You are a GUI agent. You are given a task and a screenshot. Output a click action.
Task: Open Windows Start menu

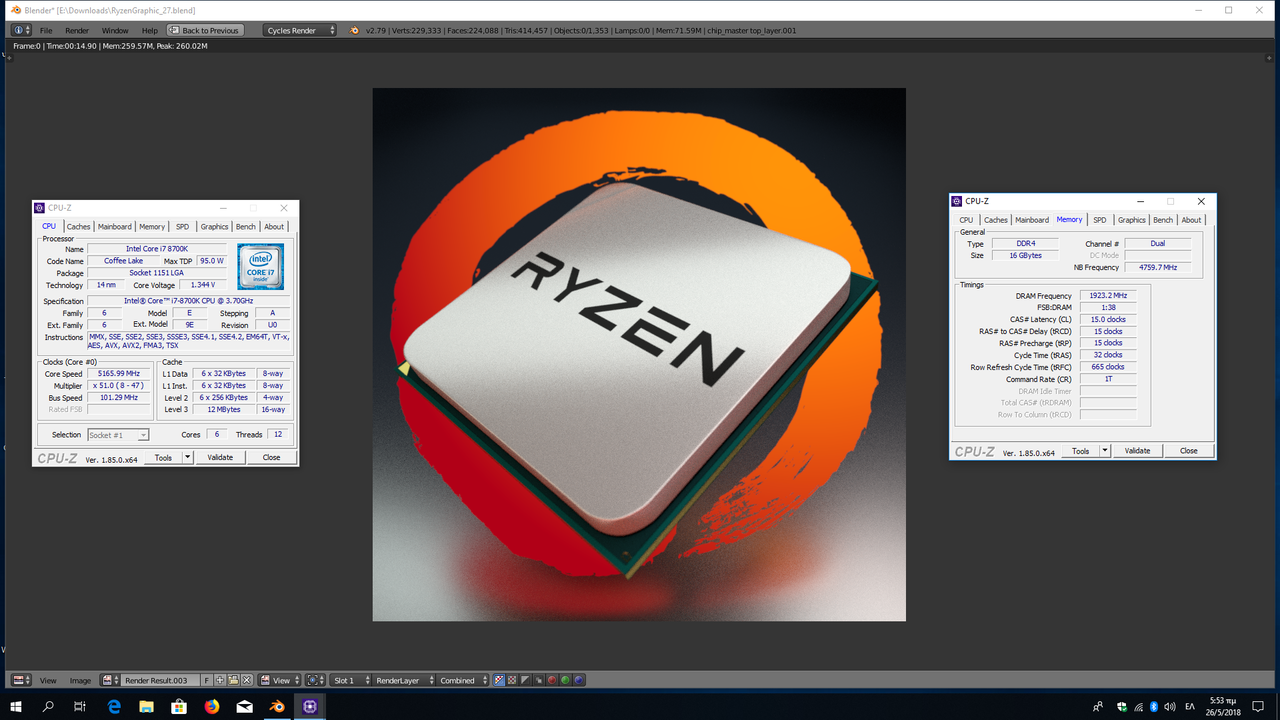click(x=16, y=706)
